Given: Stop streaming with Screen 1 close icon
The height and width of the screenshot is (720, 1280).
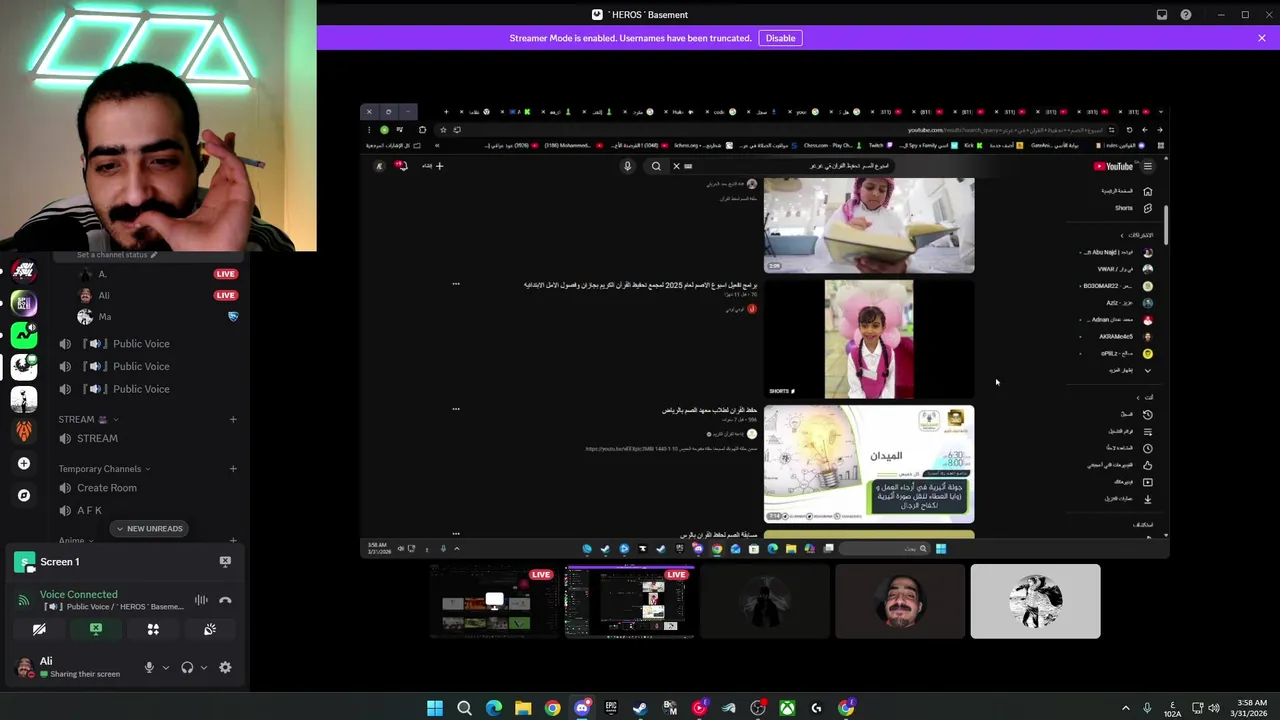Looking at the screenshot, I should coord(225,562).
